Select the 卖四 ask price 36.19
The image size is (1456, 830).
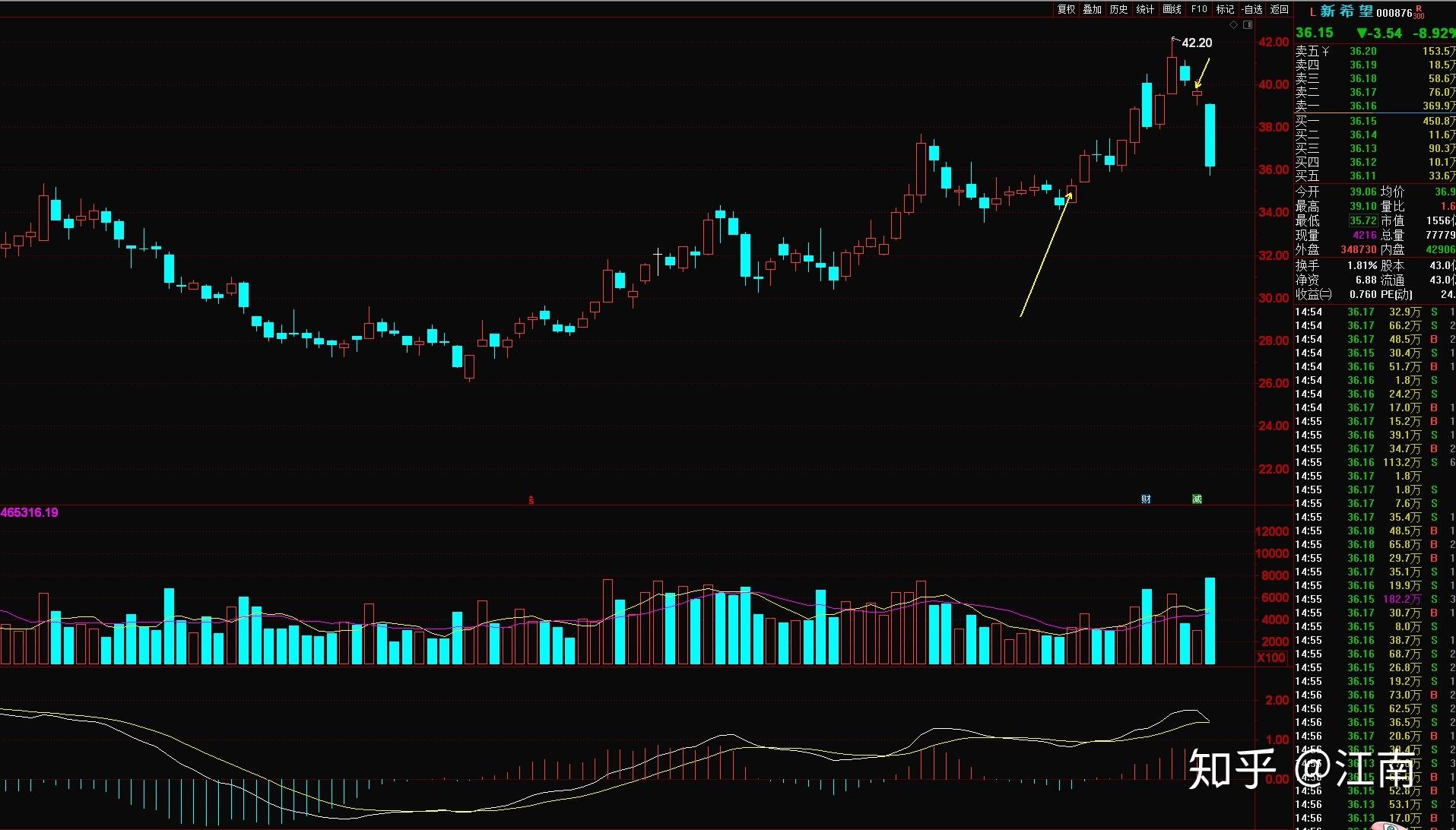1363,65
